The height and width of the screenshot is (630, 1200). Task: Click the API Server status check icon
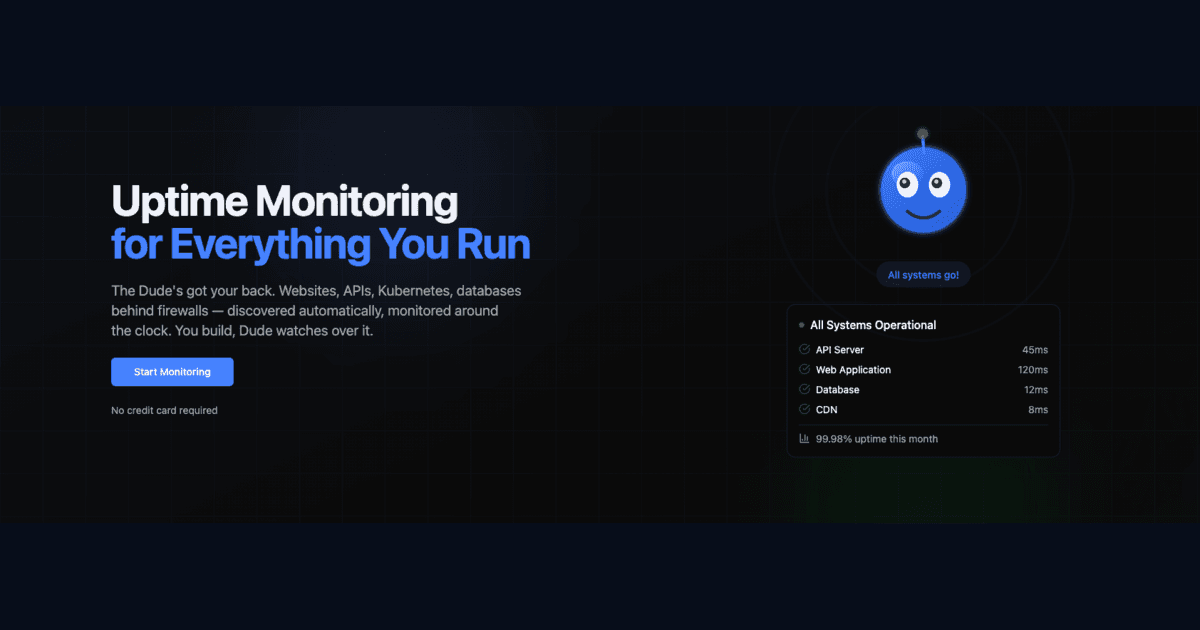pos(803,349)
